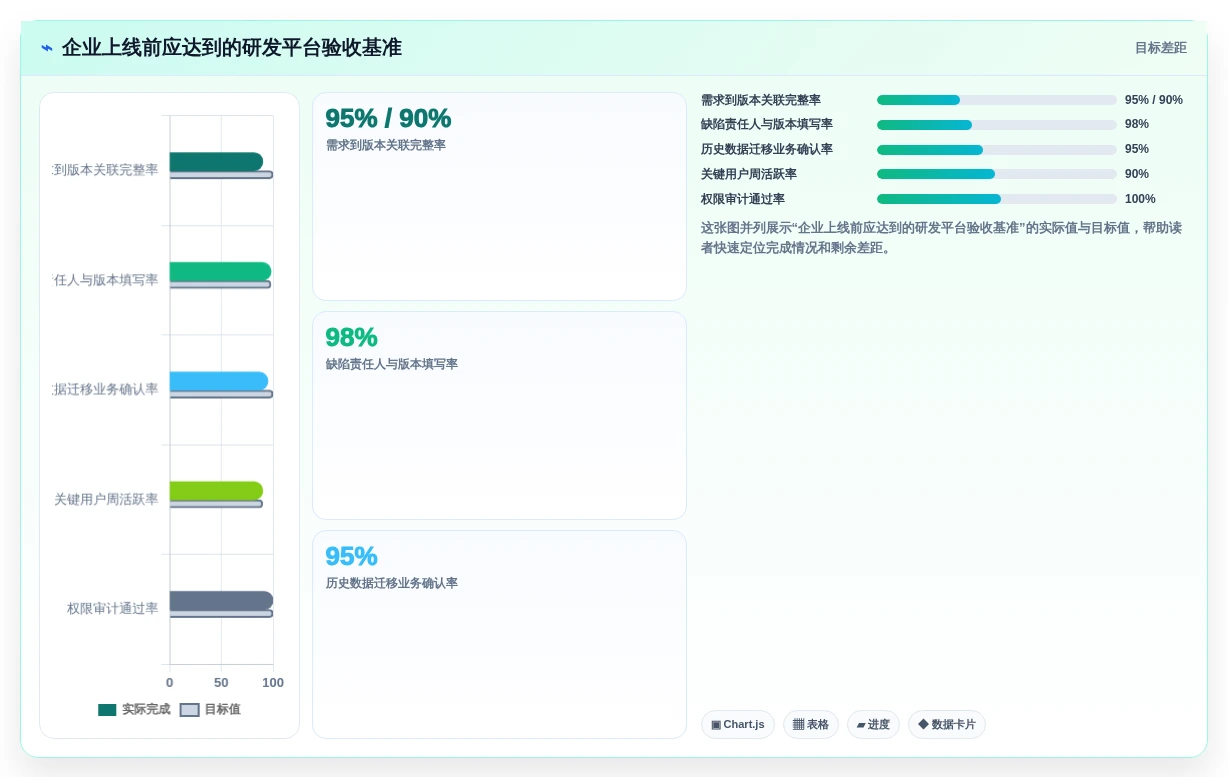Click the diamond icon inside 数据卡片 chip

coord(923,725)
